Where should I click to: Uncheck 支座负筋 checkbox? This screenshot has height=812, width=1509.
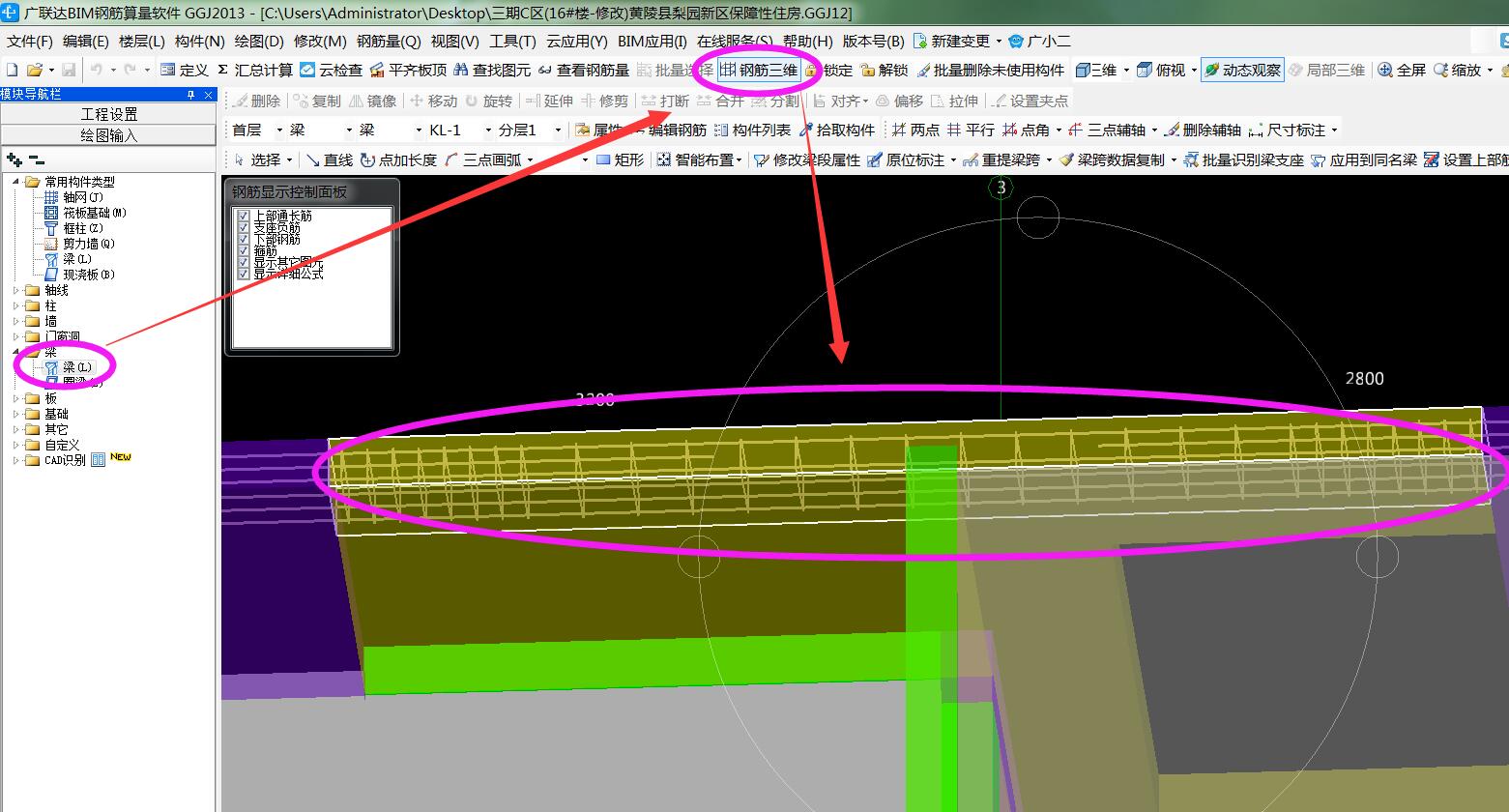coord(244,228)
